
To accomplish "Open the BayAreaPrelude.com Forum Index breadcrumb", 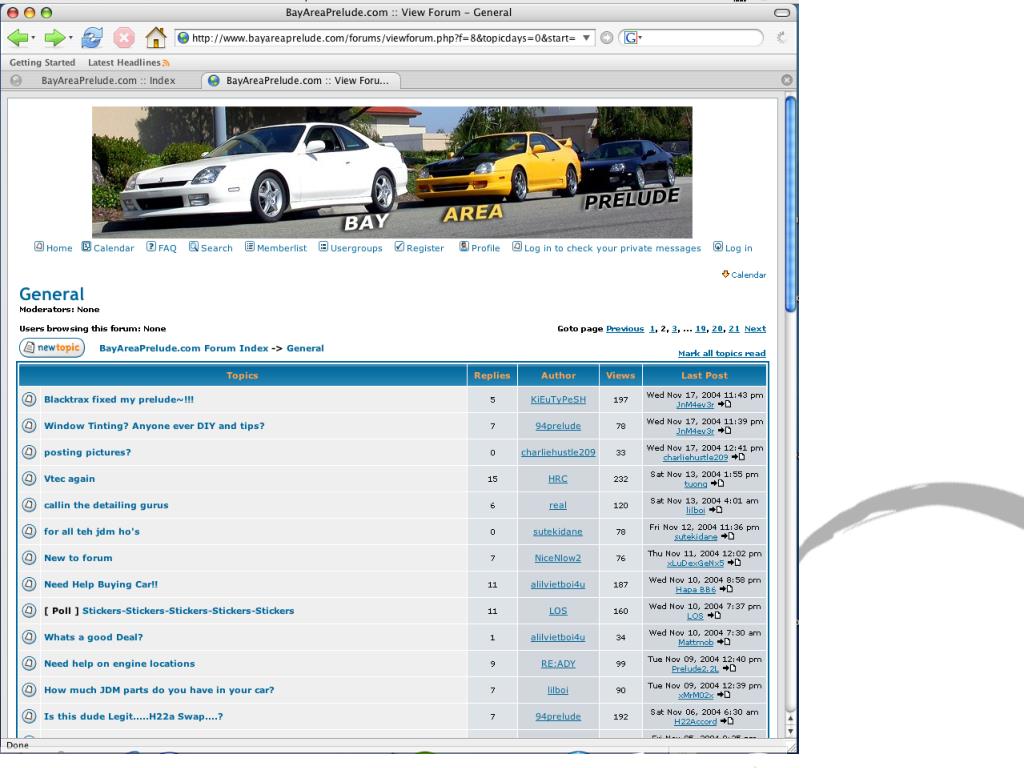I will point(184,348).
